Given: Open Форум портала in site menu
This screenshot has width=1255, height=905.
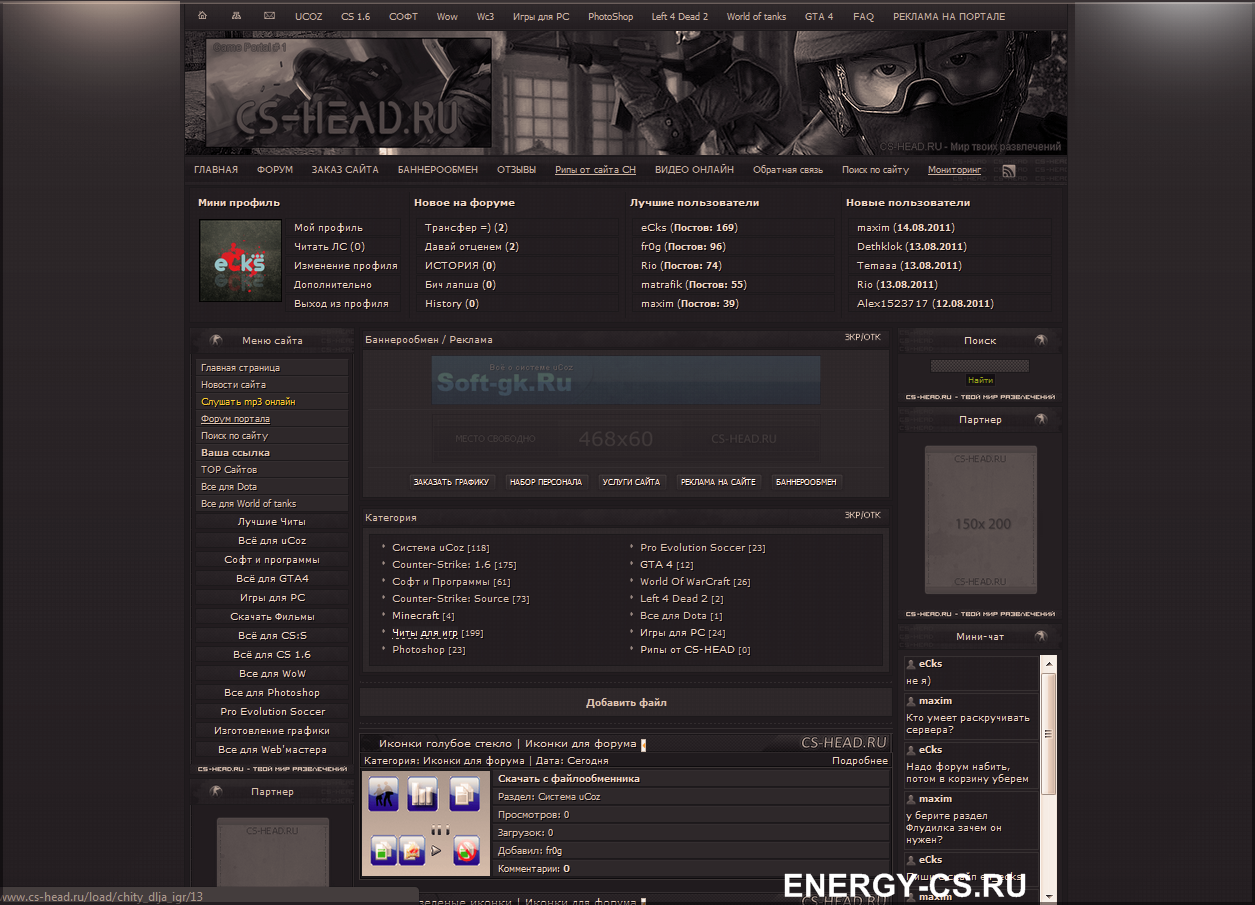Looking at the screenshot, I should point(235,419).
